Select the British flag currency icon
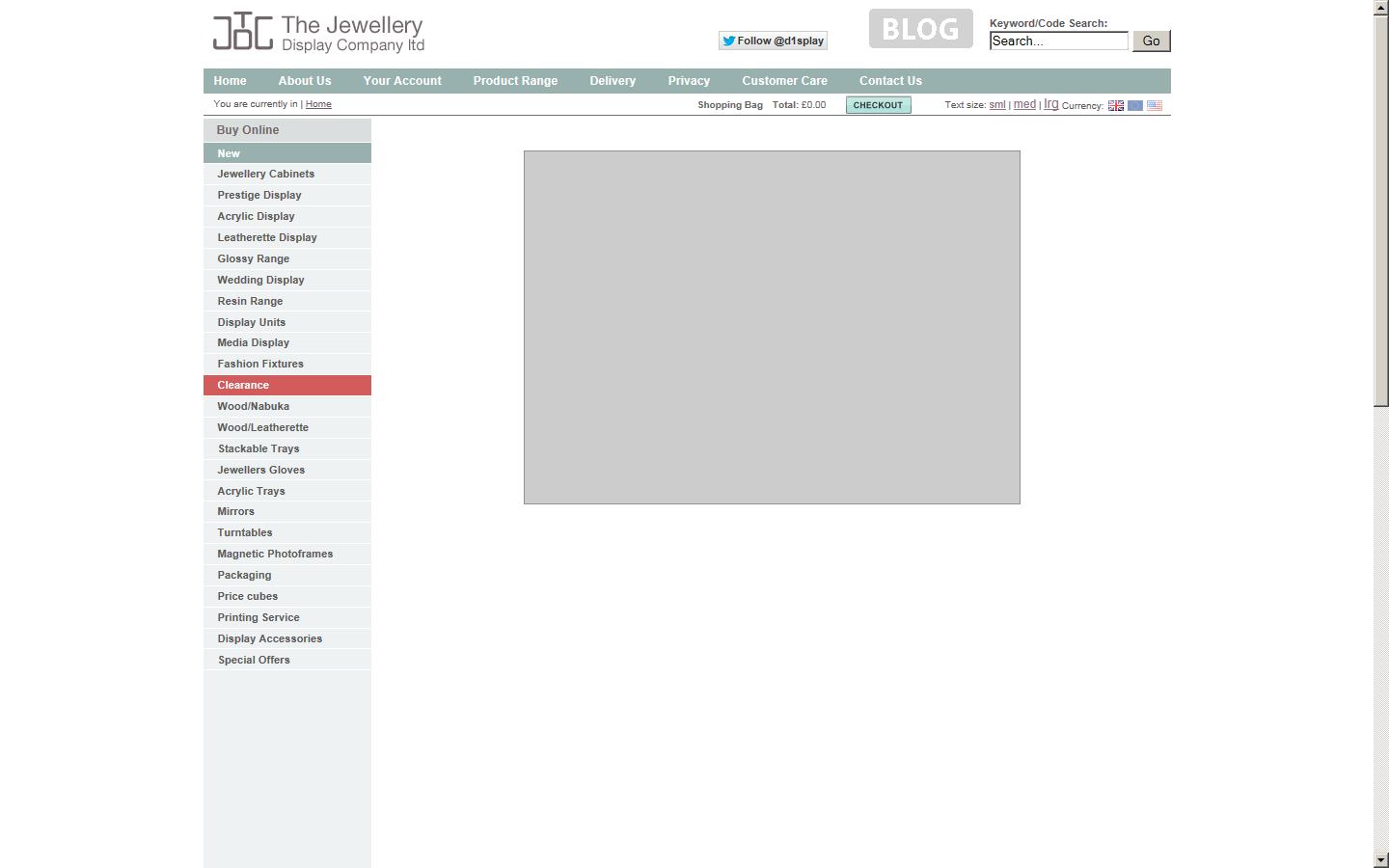Screen dimensions: 1389x868 pyautogui.click(x=1116, y=104)
